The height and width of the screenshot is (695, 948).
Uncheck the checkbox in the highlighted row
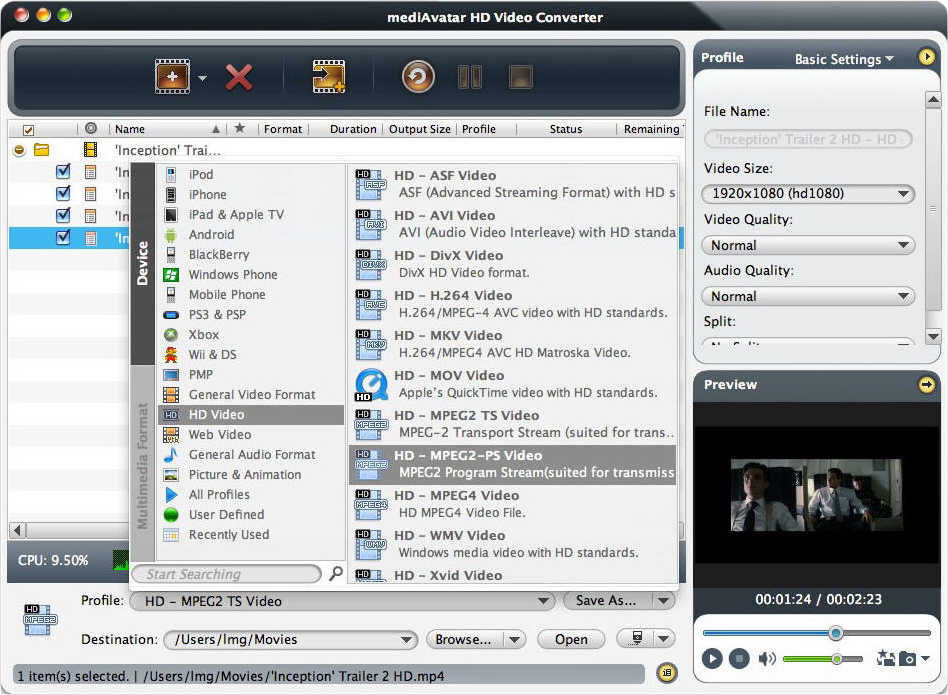pos(62,237)
